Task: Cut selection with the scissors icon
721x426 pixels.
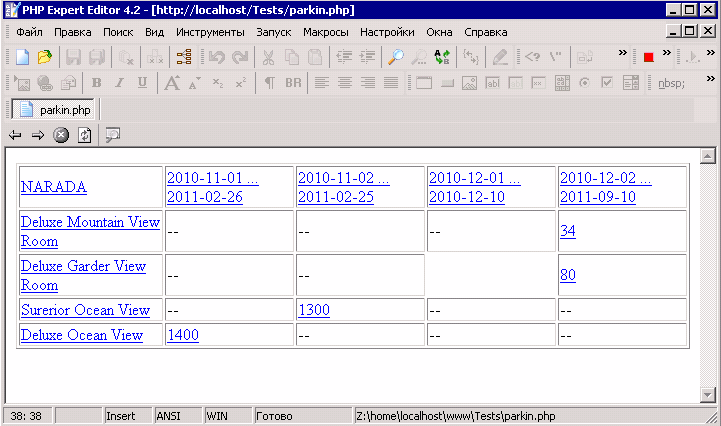Action: coord(269,57)
